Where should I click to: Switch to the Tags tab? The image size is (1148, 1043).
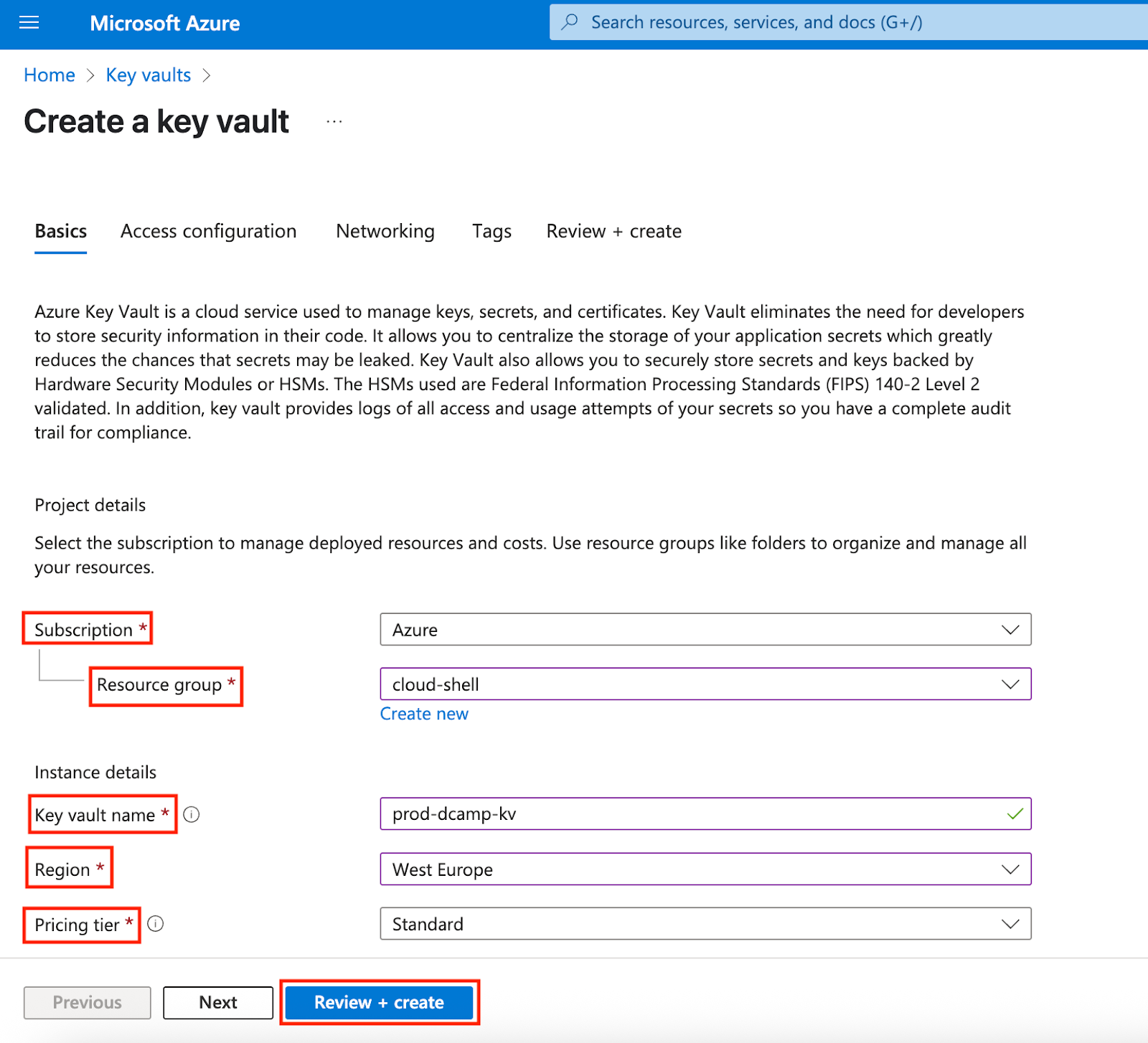pyautogui.click(x=492, y=232)
